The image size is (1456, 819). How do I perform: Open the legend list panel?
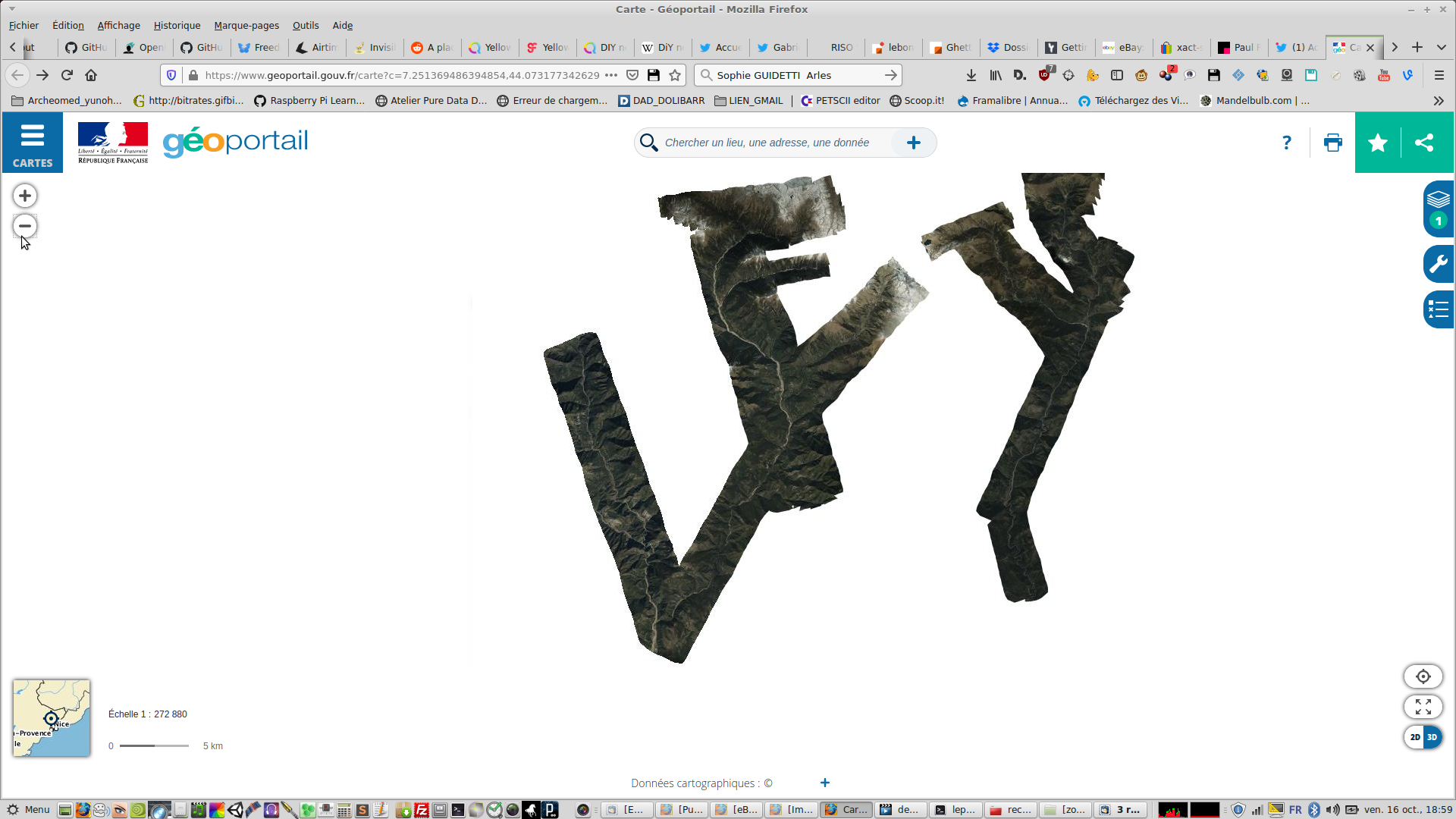click(1438, 309)
